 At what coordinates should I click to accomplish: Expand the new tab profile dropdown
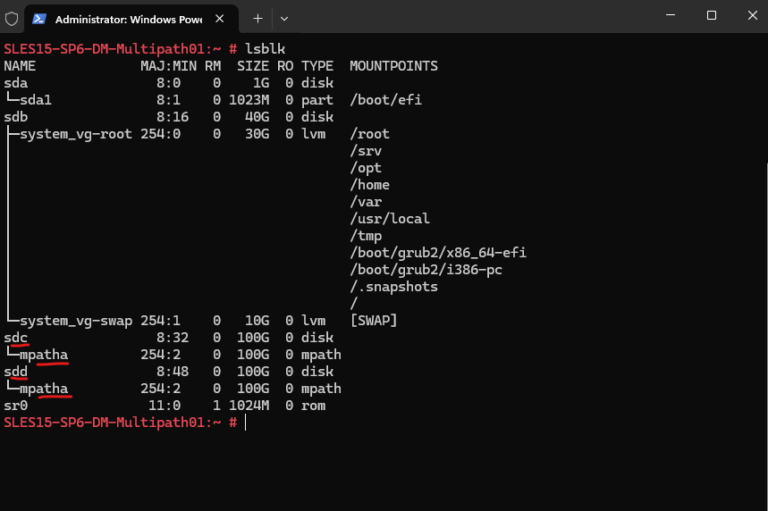(x=284, y=18)
